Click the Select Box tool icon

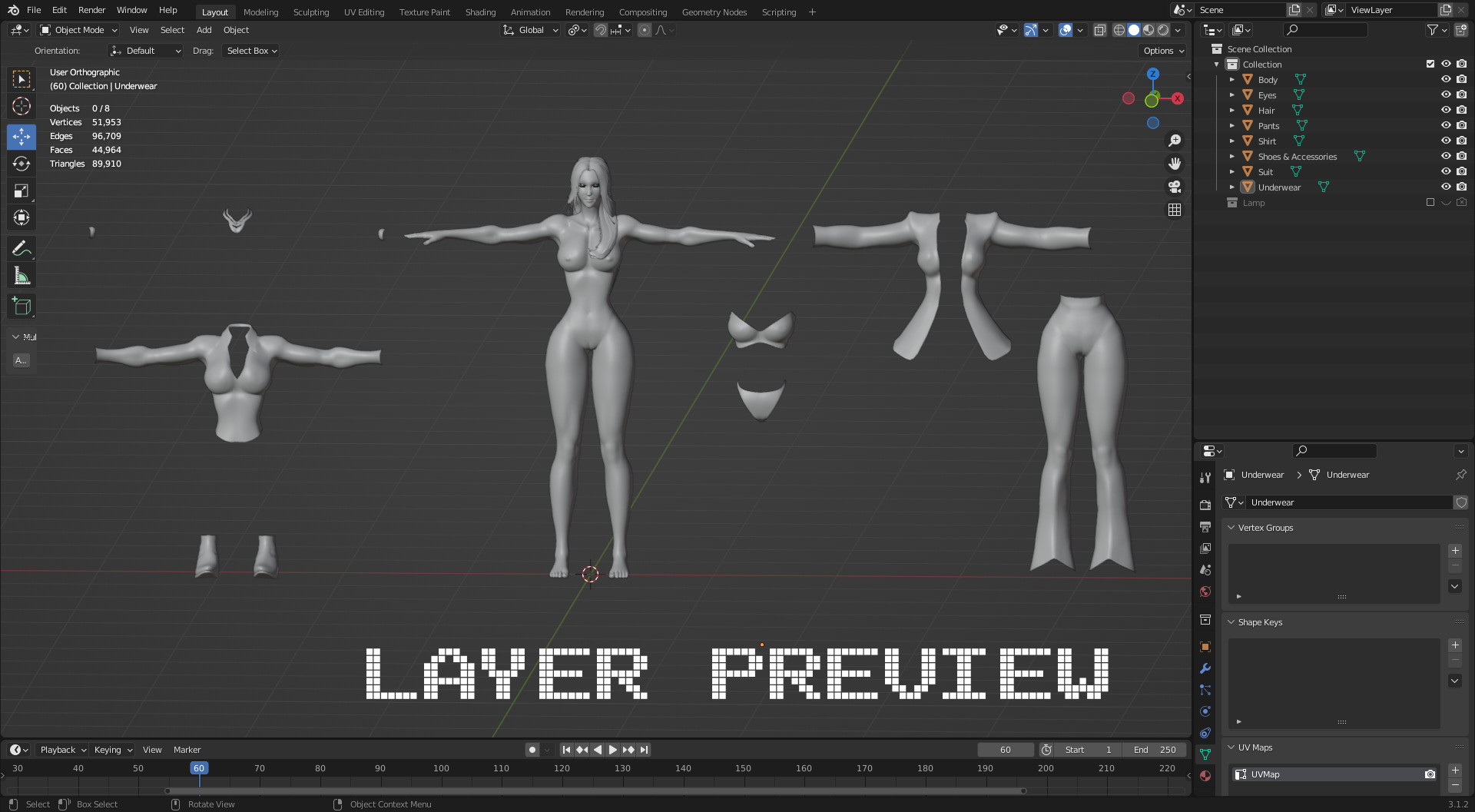(22, 79)
